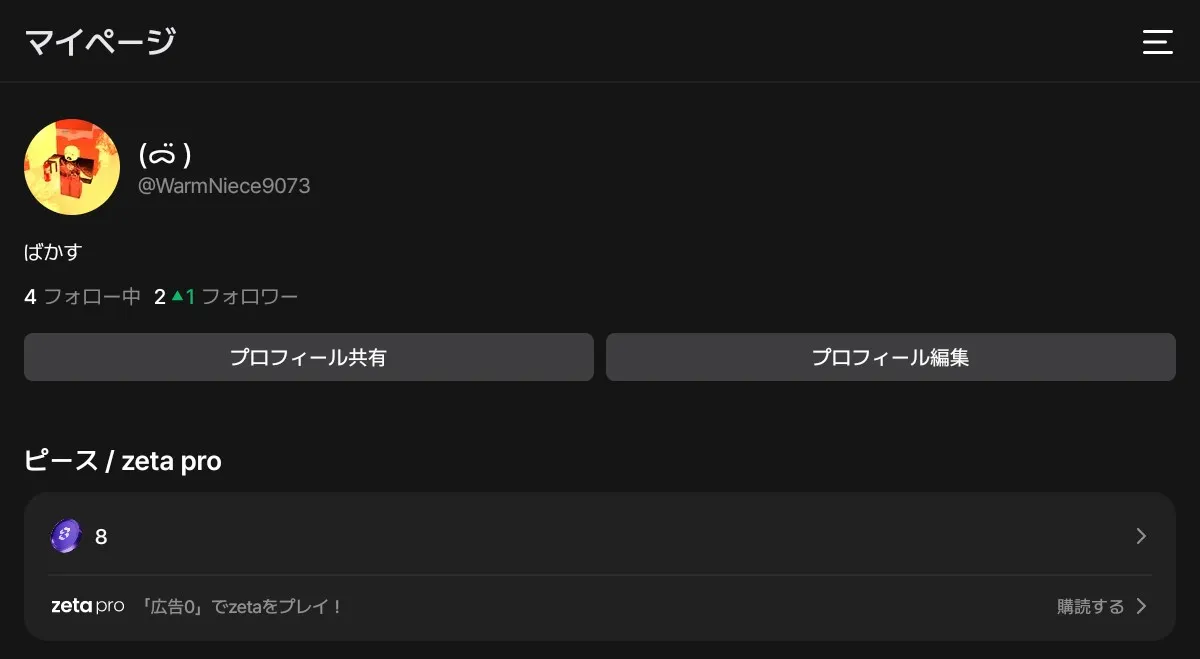1200x659 pixels.
Task: Click the zeta pro logo
Action: click(88, 606)
